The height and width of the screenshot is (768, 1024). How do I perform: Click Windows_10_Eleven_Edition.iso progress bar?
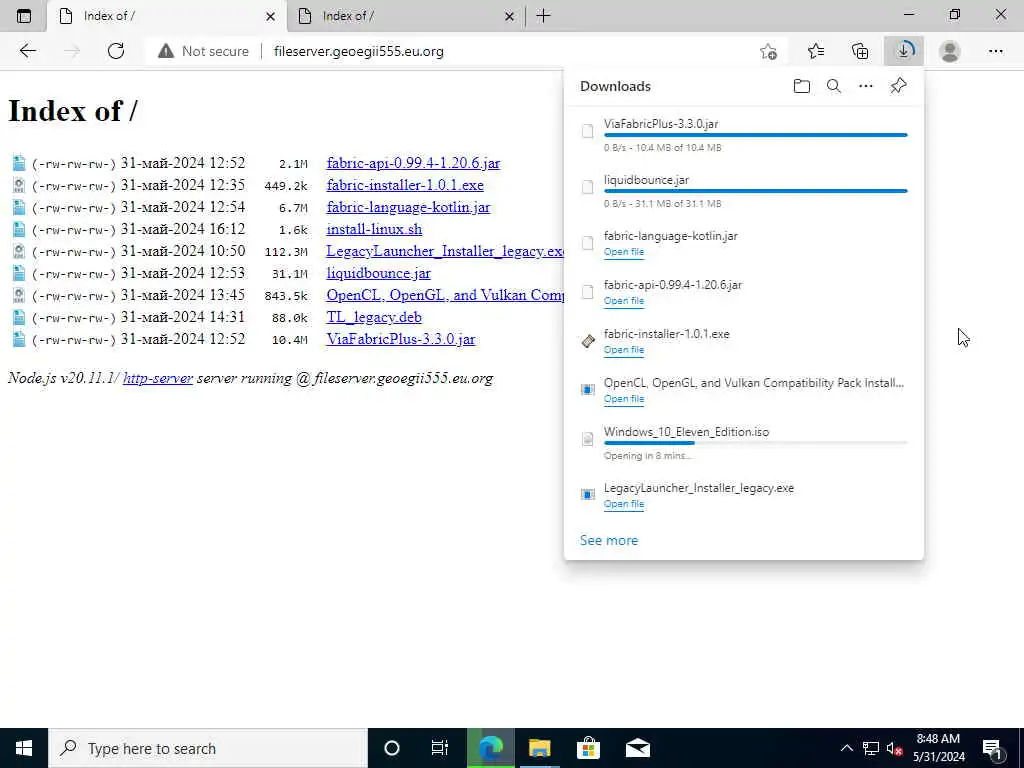pos(756,443)
